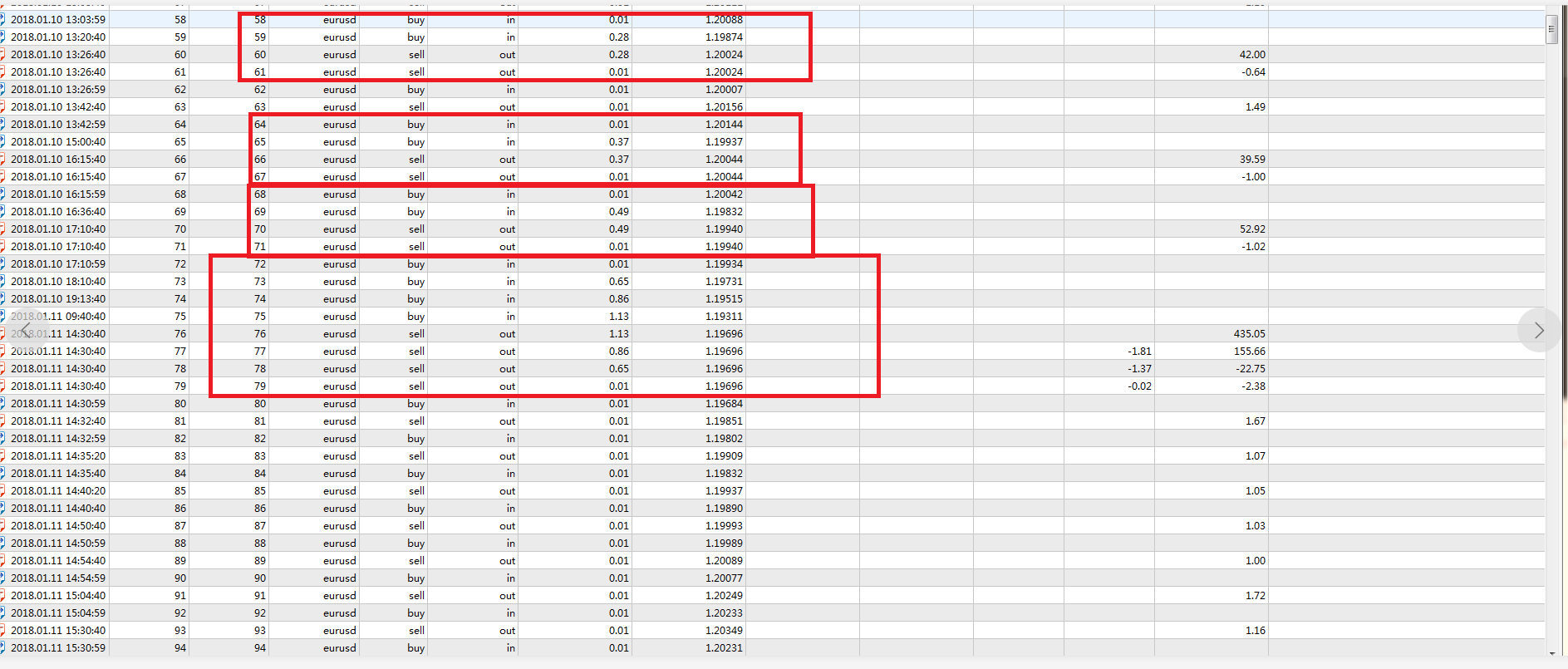The height and width of the screenshot is (669, 1568).
Task: Click the price value 1.20042
Action: 724,194
